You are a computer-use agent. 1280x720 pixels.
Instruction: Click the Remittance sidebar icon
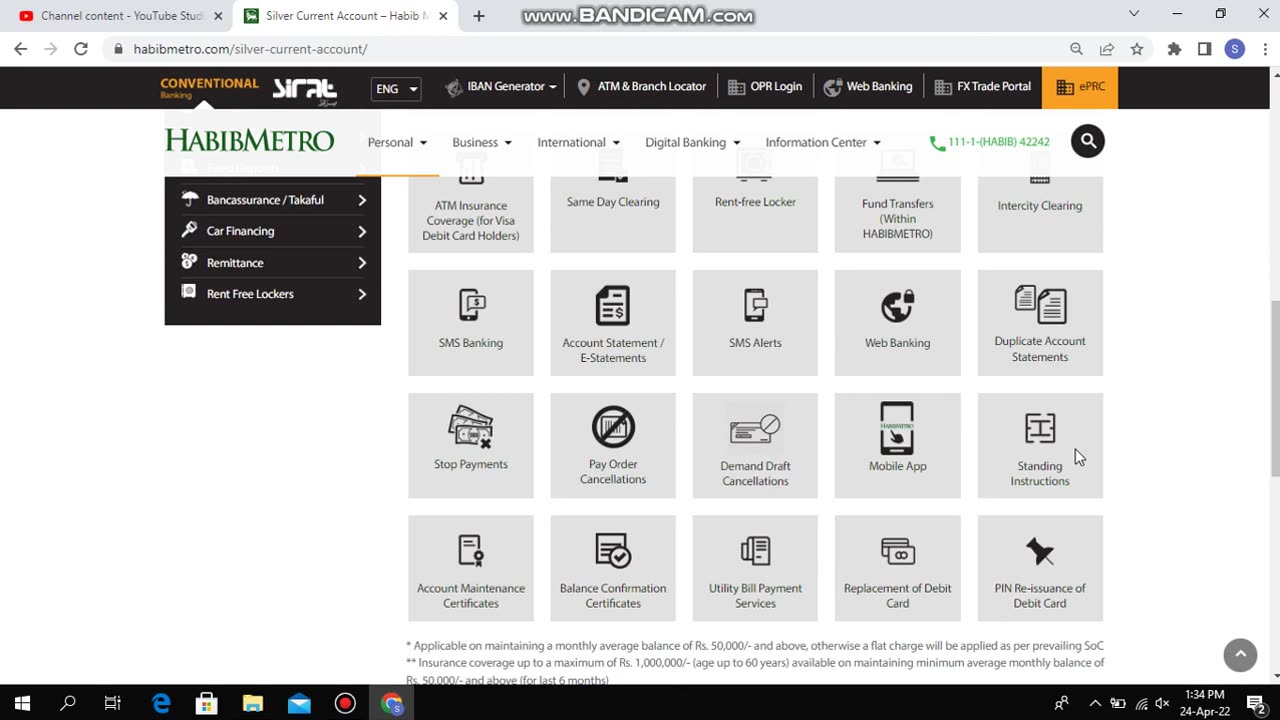(x=189, y=262)
